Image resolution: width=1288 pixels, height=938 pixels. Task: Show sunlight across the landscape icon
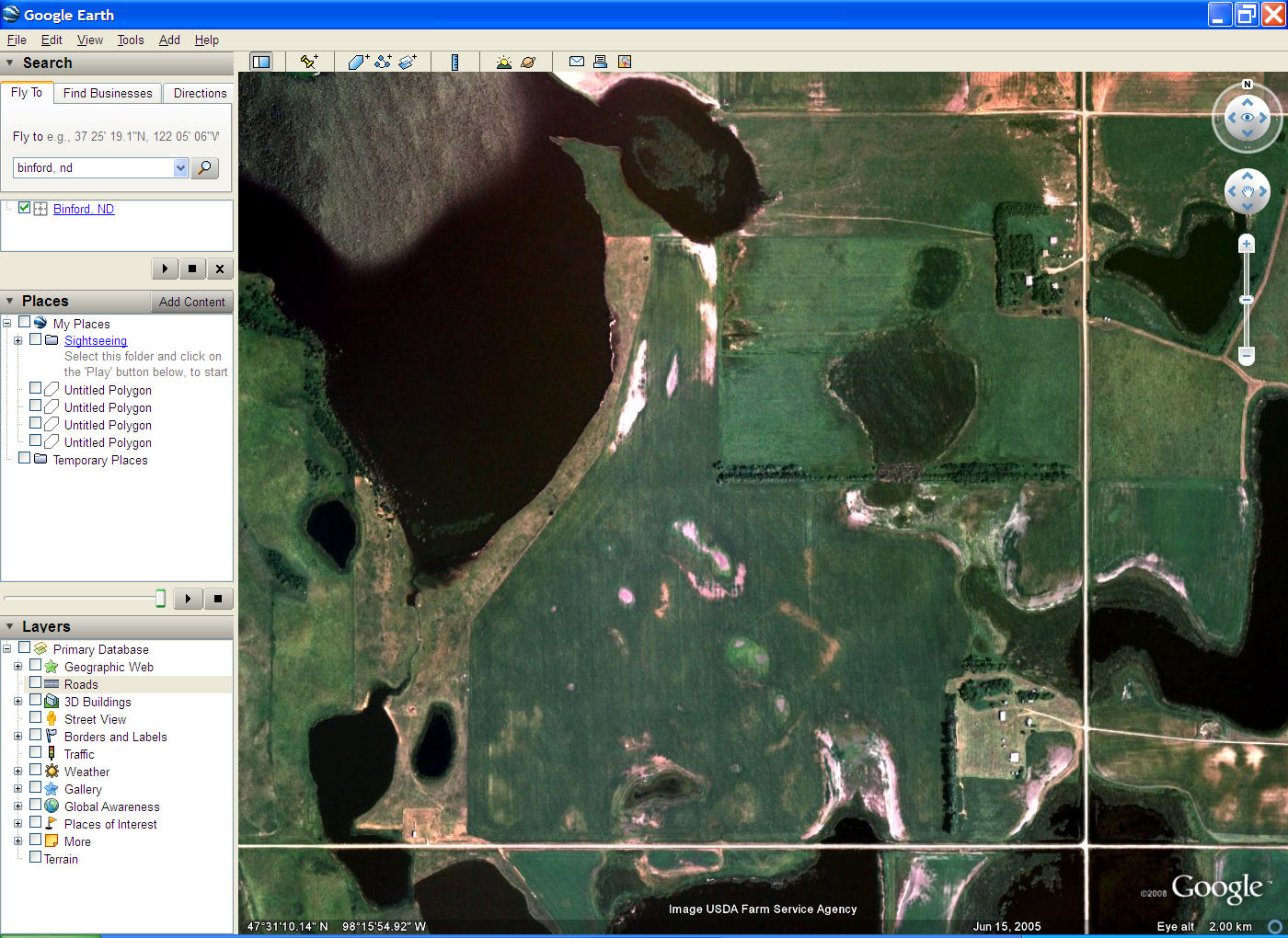(x=503, y=62)
